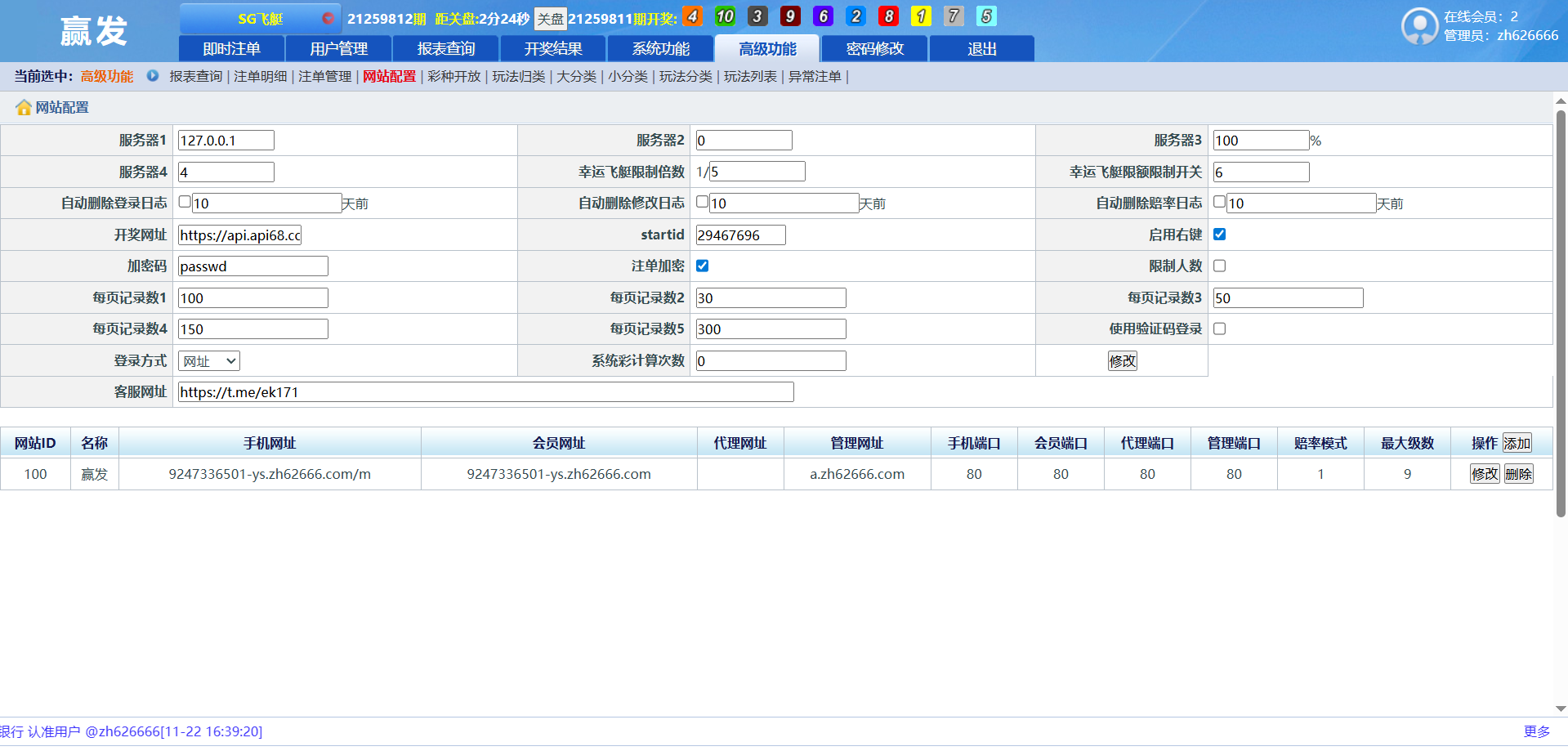The image size is (1568, 751).
Task: Click the green number 10 lottery ball
Action: 725,16
